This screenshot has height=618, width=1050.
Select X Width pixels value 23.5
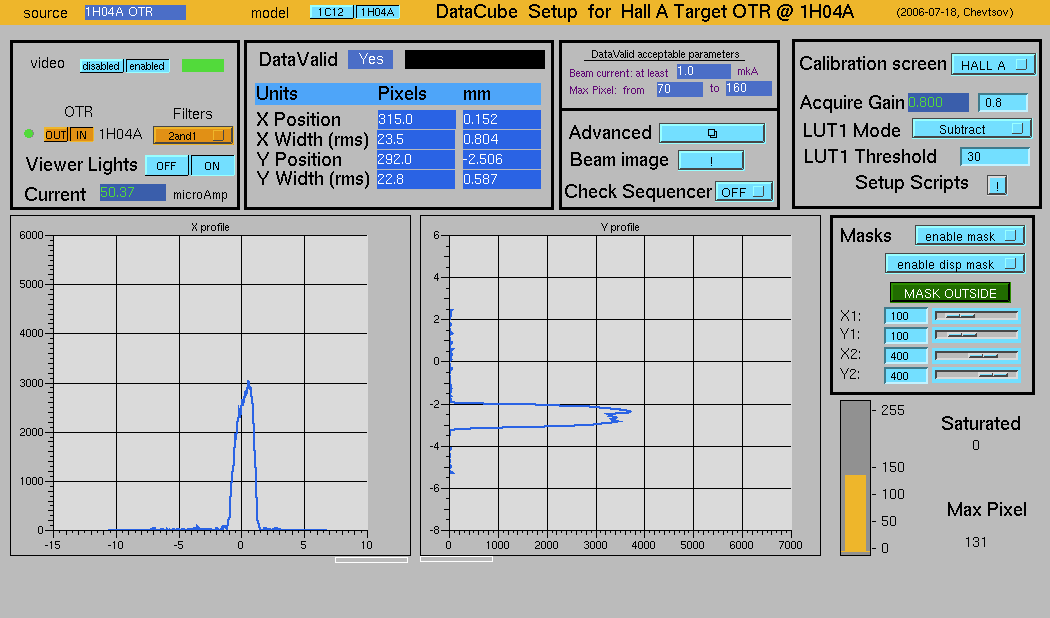(417, 139)
